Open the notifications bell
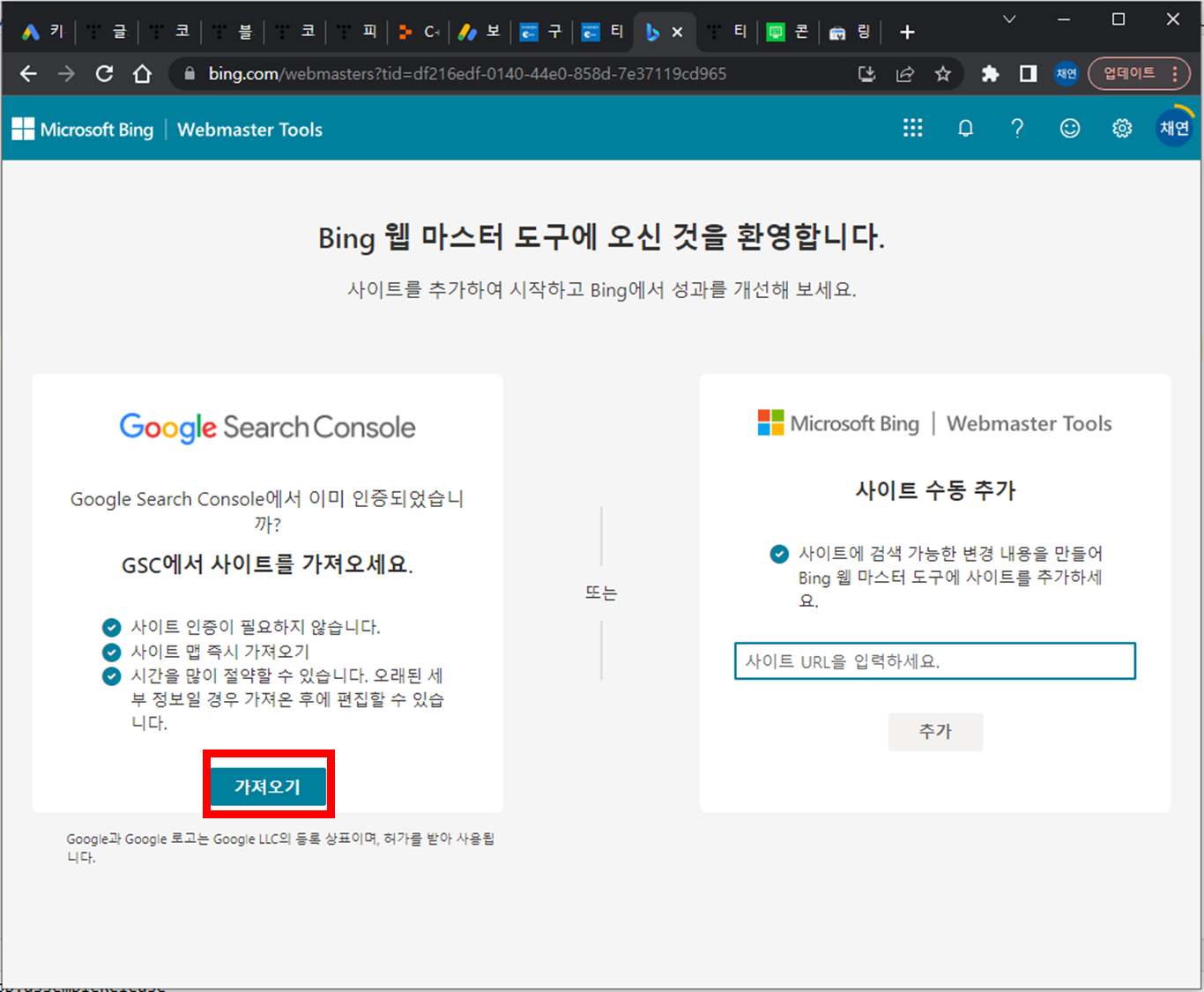 coord(966,129)
